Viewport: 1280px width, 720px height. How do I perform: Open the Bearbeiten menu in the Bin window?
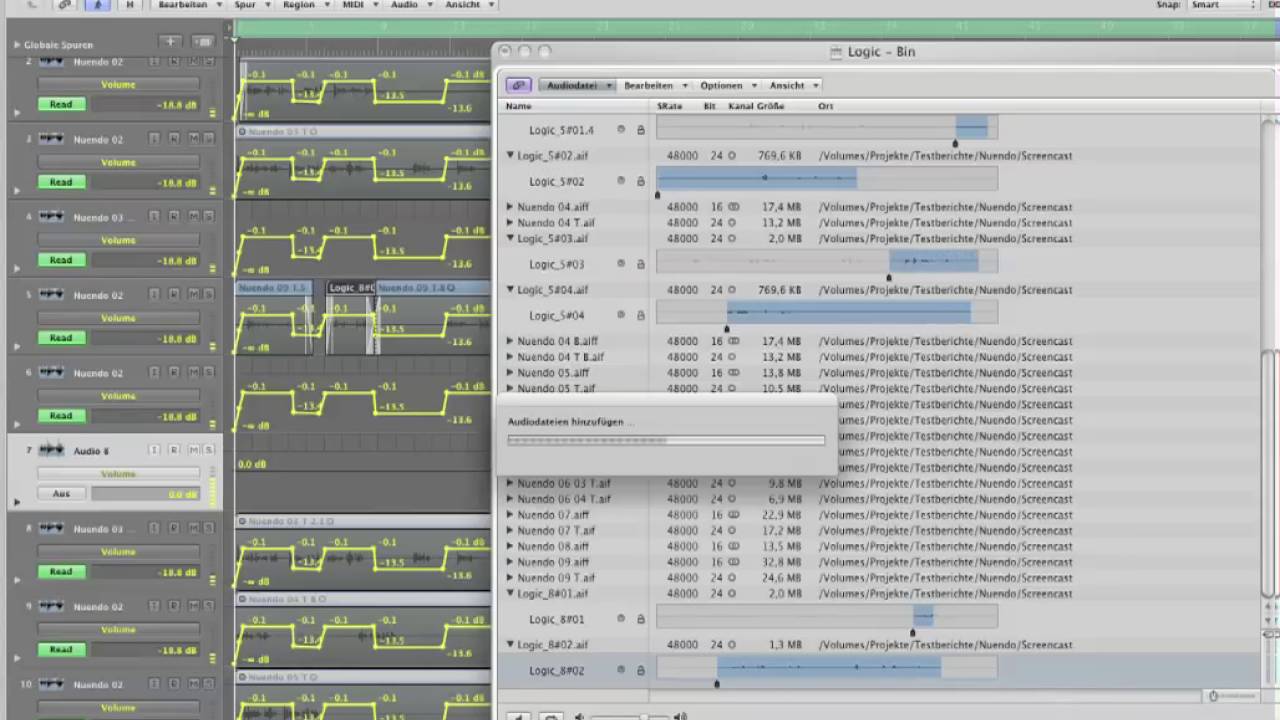[x=655, y=85]
